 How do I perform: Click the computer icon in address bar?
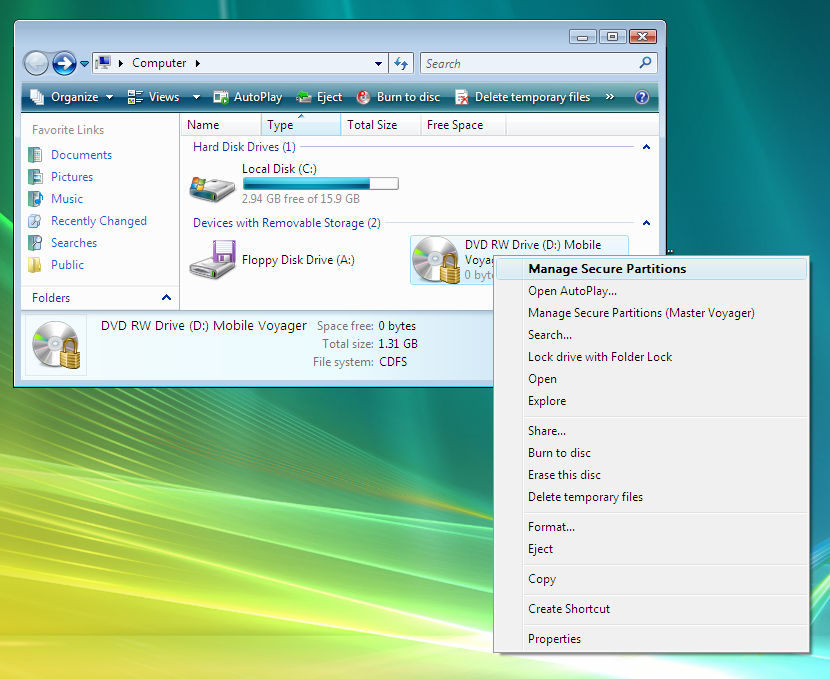[103, 63]
